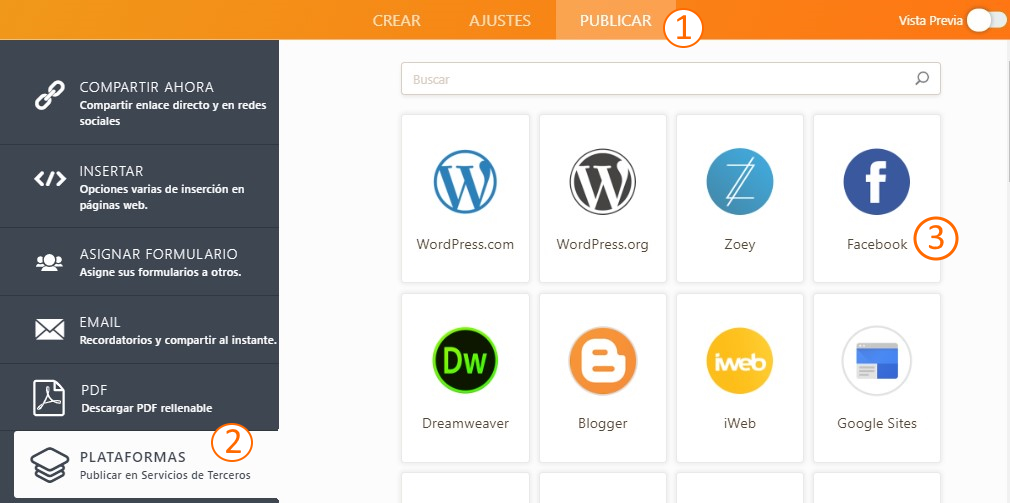Click the Buscar search field
This screenshot has height=503, width=1010.
click(655, 79)
